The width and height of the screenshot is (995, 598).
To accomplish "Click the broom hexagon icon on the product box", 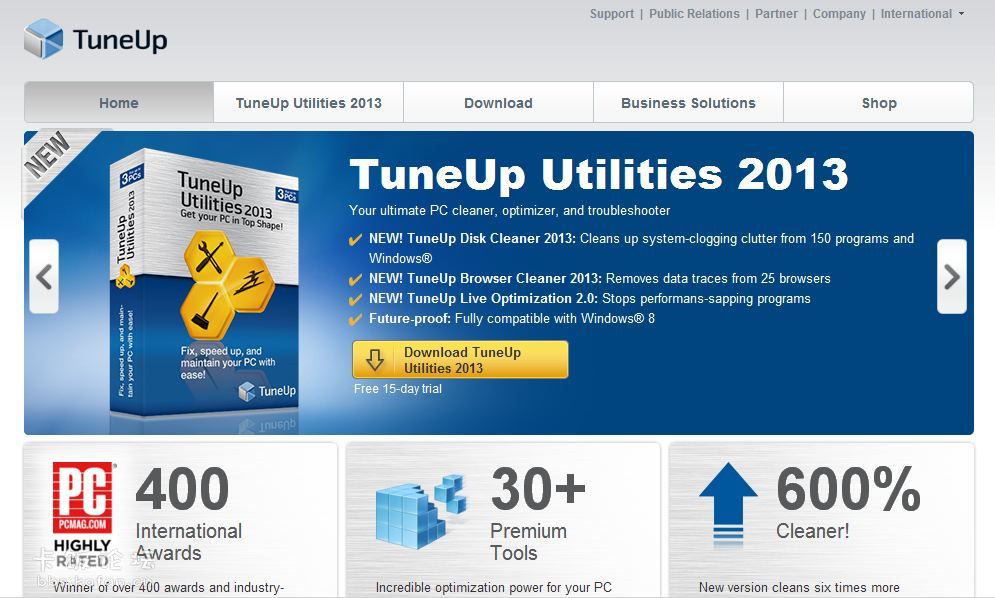I will pos(208,311).
